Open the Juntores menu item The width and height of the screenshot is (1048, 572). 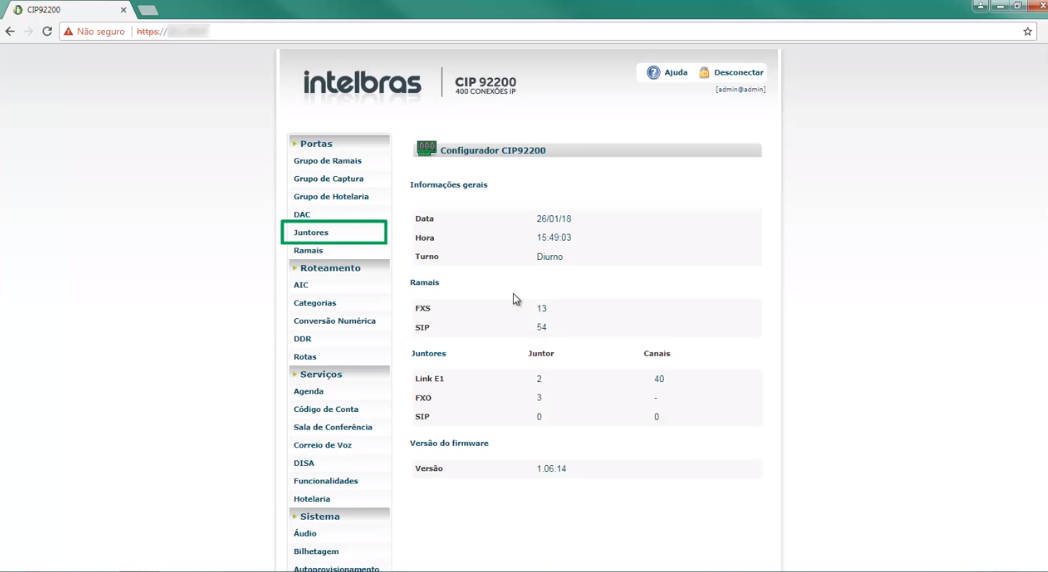click(311, 233)
